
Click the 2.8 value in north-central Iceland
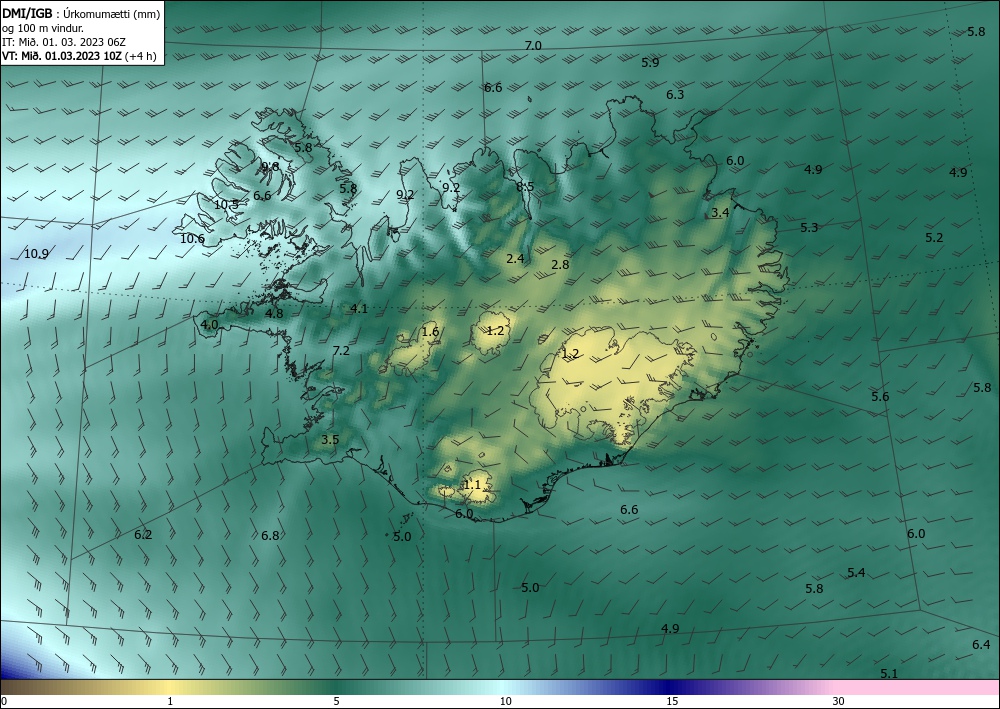pos(560,265)
